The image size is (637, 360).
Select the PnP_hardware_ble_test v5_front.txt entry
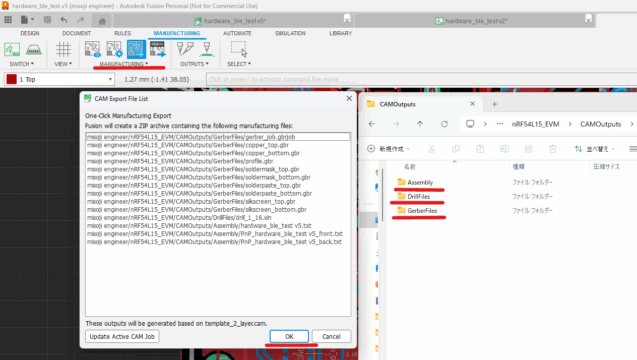[218, 234]
